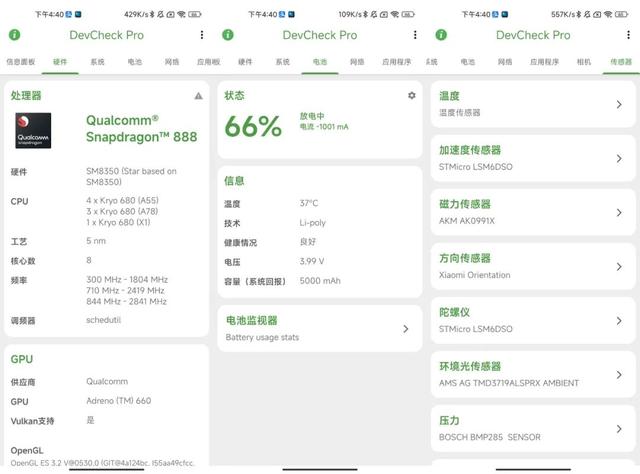Tap the 3.99 V voltage value

[312, 261]
